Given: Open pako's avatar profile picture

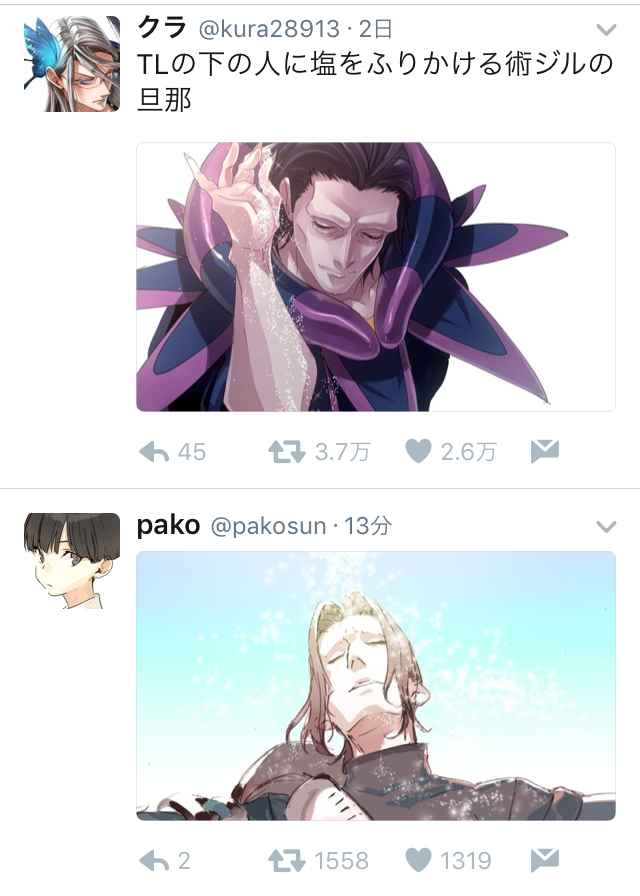Looking at the screenshot, I should (x=72, y=561).
